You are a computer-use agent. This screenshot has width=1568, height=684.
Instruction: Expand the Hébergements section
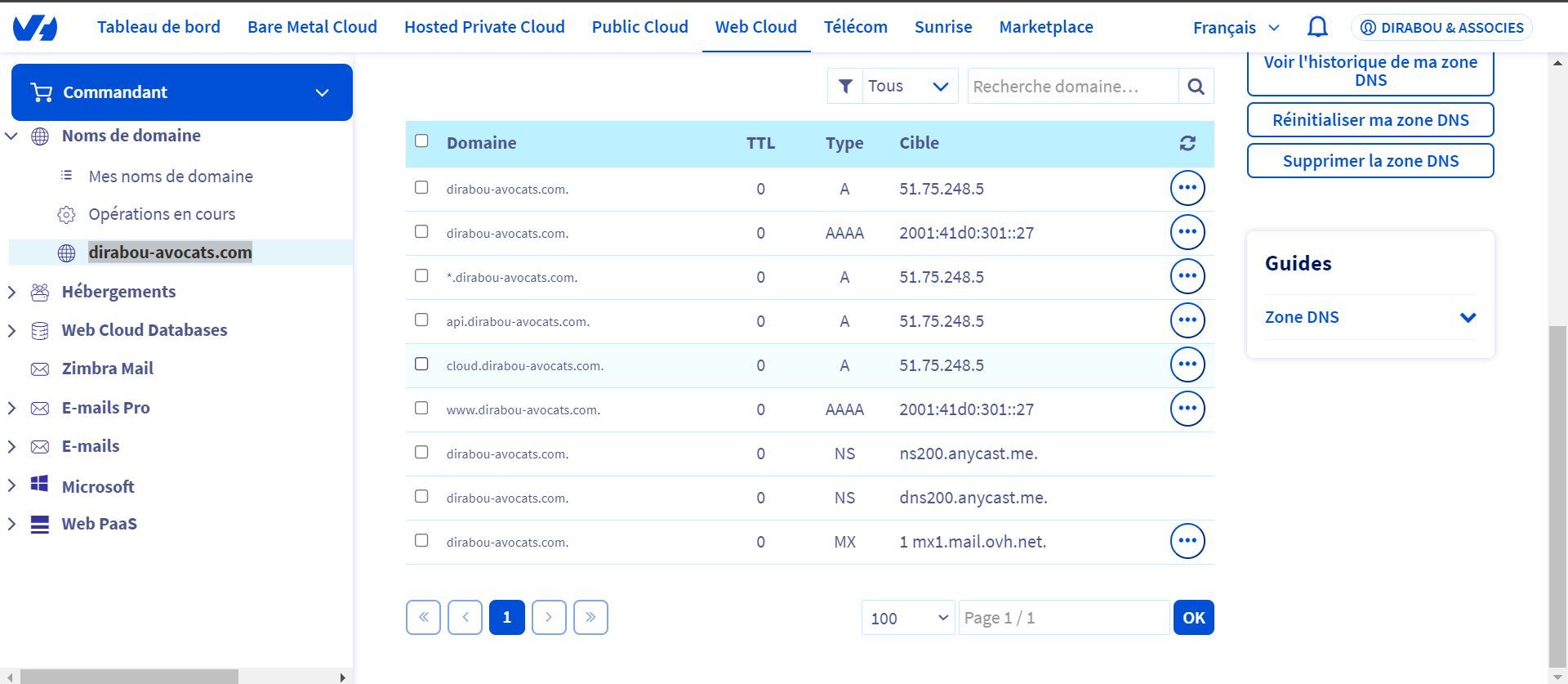(11, 292)
